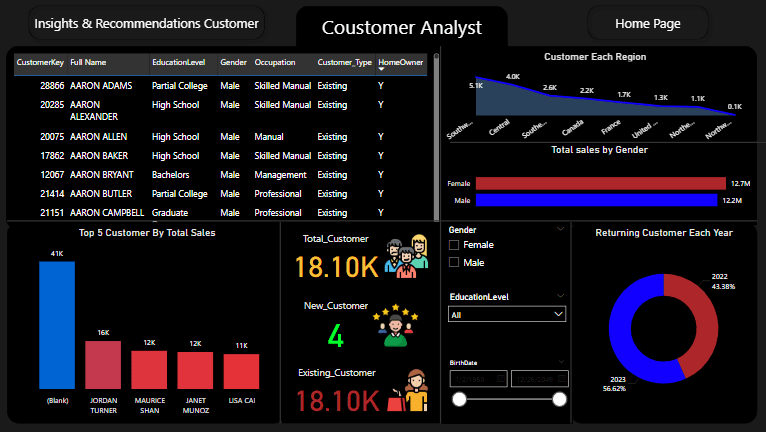Screen dimensions: 766x432
Task: Click the Total_Customer group of people icon
Action: 406,258
